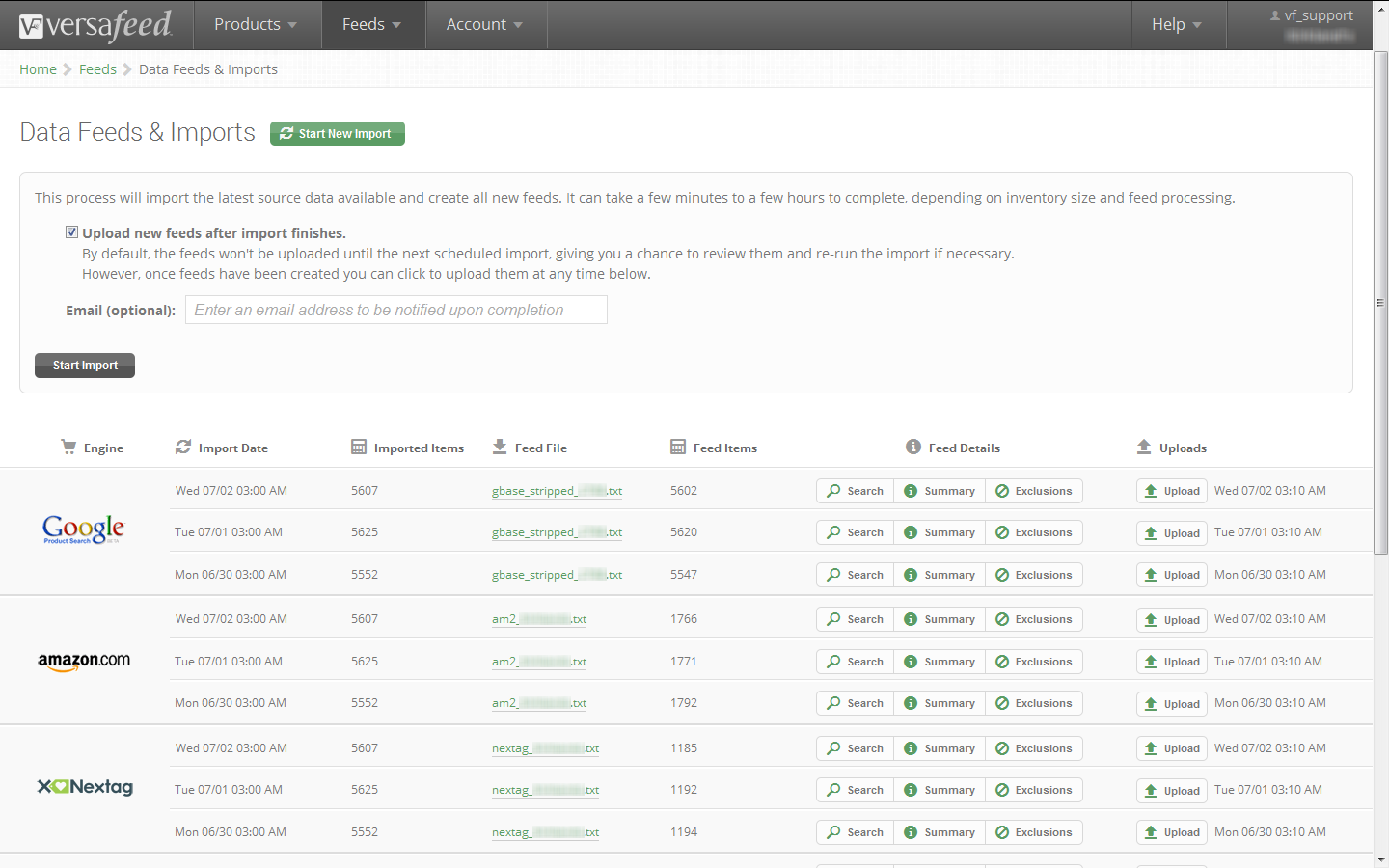Screen dimensions: 1389x868
Task: Go to Feeds breadcrumb link
Action: [97, 69]
